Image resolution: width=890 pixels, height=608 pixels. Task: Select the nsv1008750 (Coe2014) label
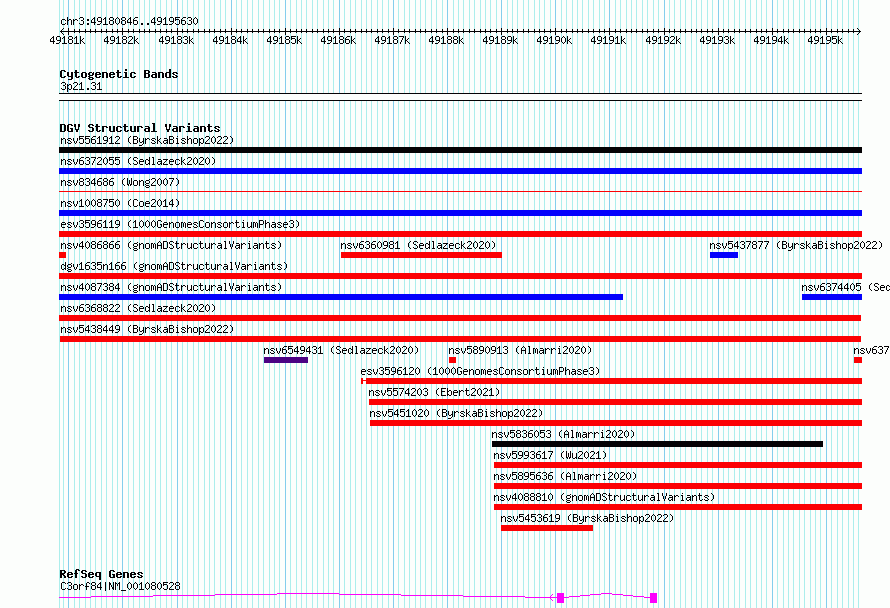point(120,203)
